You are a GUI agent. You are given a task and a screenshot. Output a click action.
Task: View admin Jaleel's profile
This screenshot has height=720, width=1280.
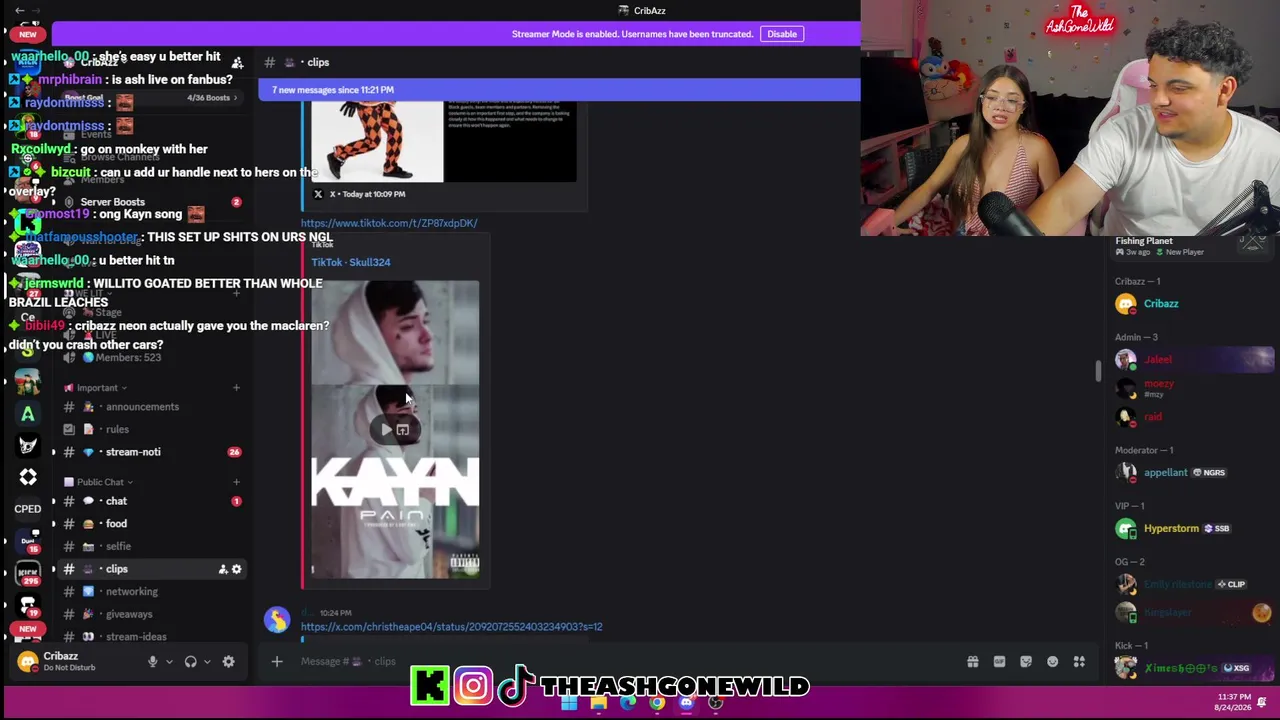[x=1194, y=360]
